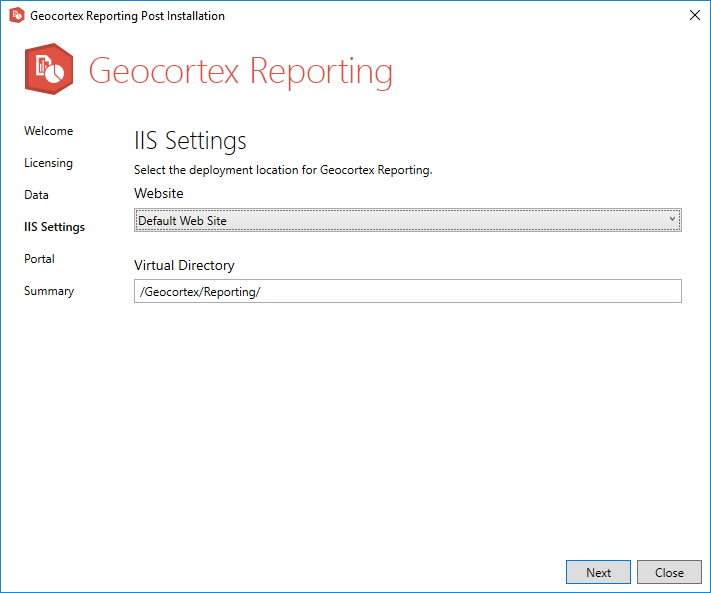711x593 pixels.
Task: Go to the Summary step
Action: (49, 291)
